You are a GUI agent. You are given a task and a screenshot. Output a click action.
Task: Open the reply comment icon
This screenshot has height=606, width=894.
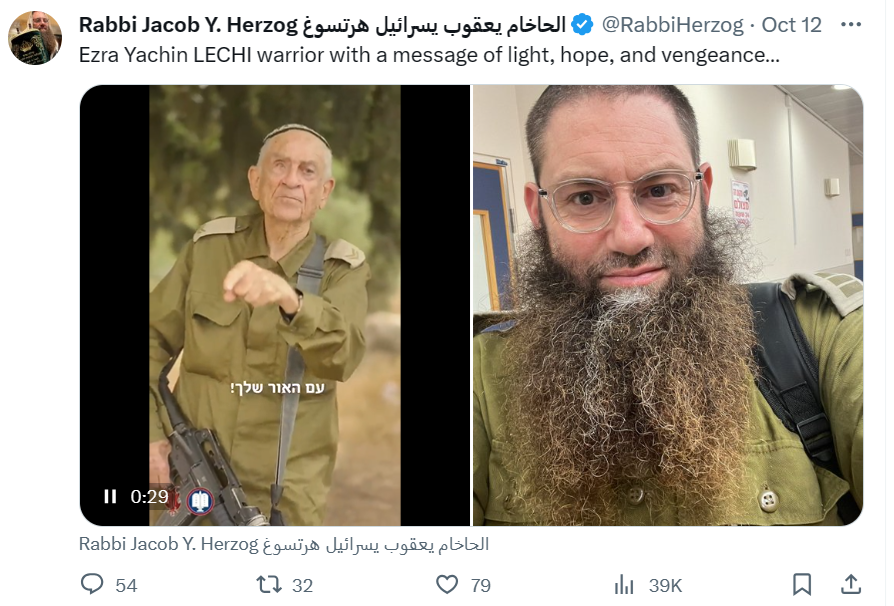pos(92,584)
